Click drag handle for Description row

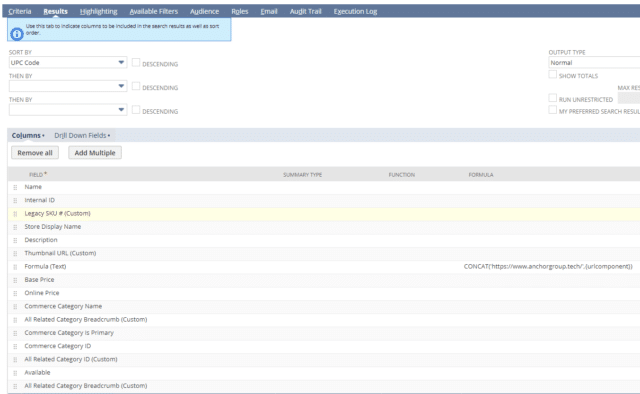click(15, 240)
